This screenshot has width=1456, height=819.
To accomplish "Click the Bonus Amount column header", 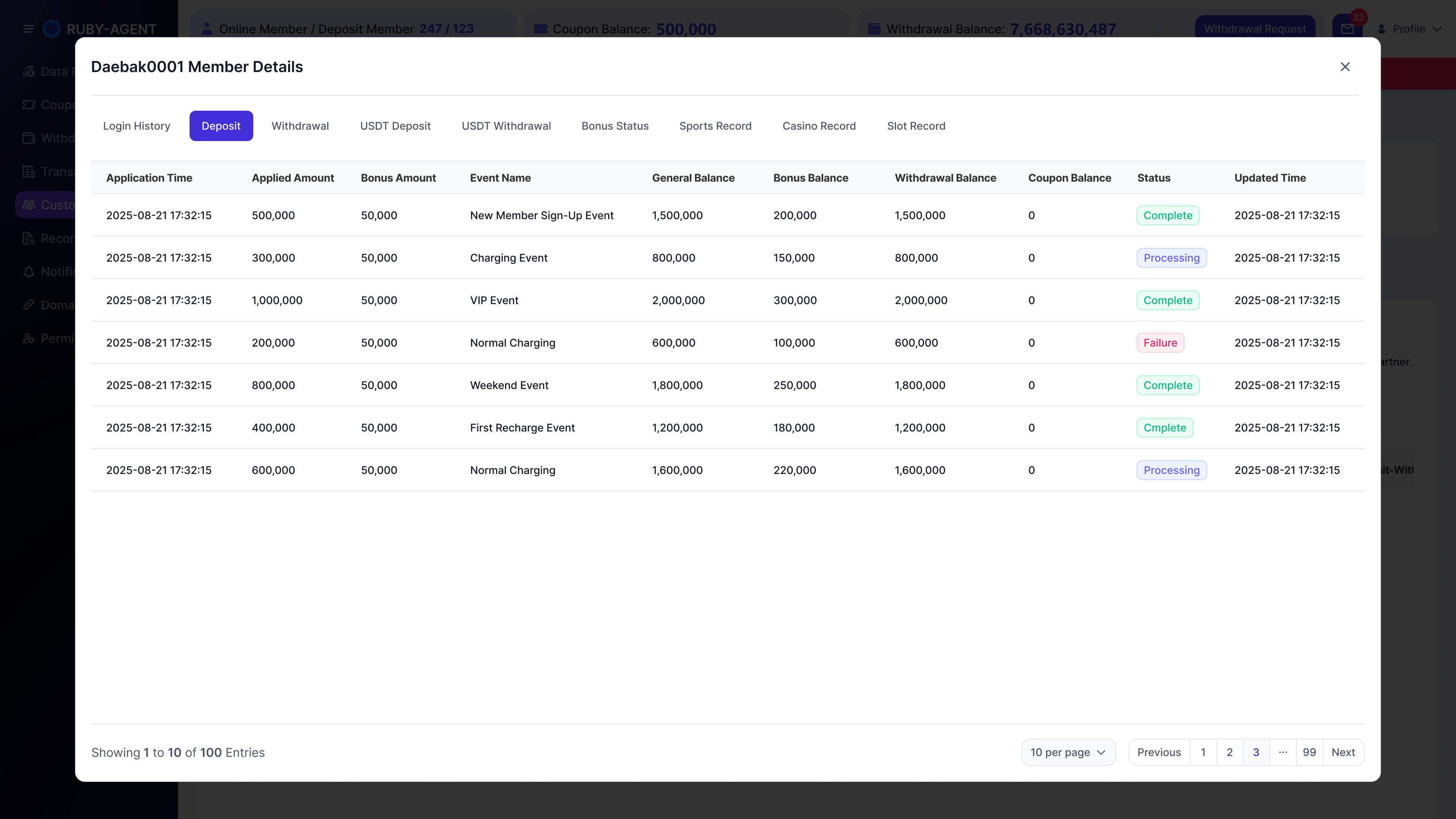I will pos(399,177).
